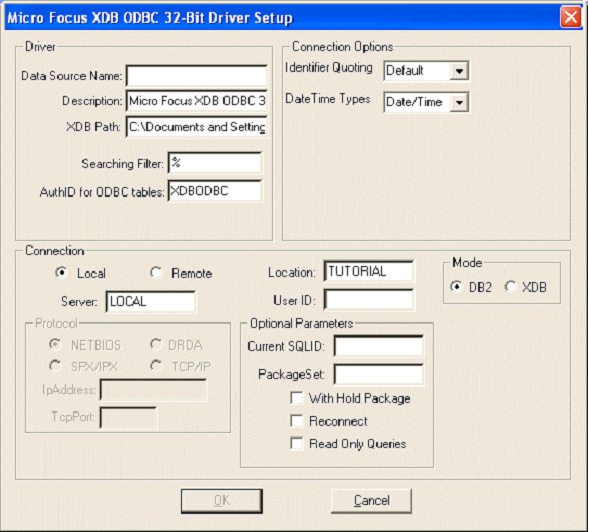Click the Cancel button

click(x=372, y=501)
